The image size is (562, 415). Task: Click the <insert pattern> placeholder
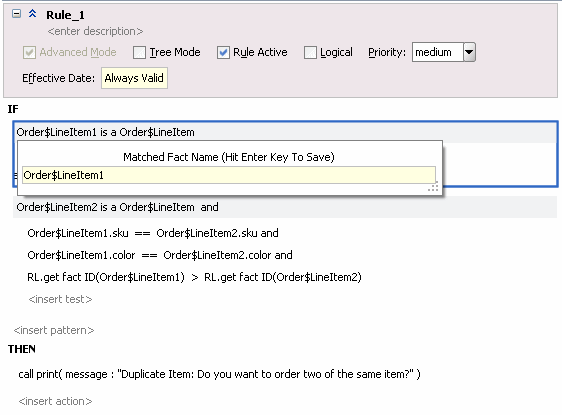click(x=54, y=330)
